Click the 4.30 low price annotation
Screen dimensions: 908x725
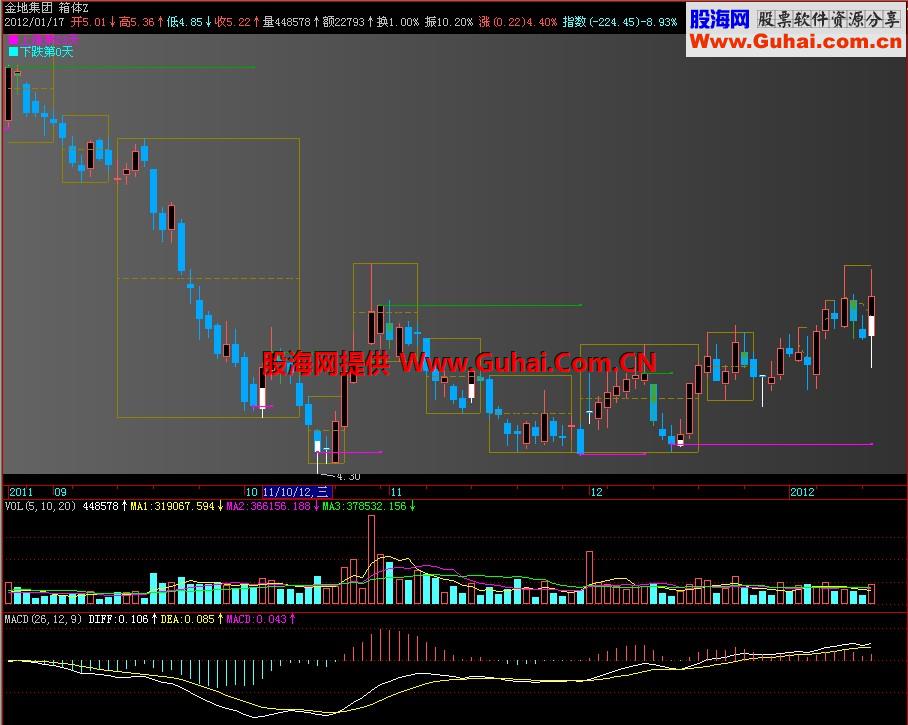348,477
